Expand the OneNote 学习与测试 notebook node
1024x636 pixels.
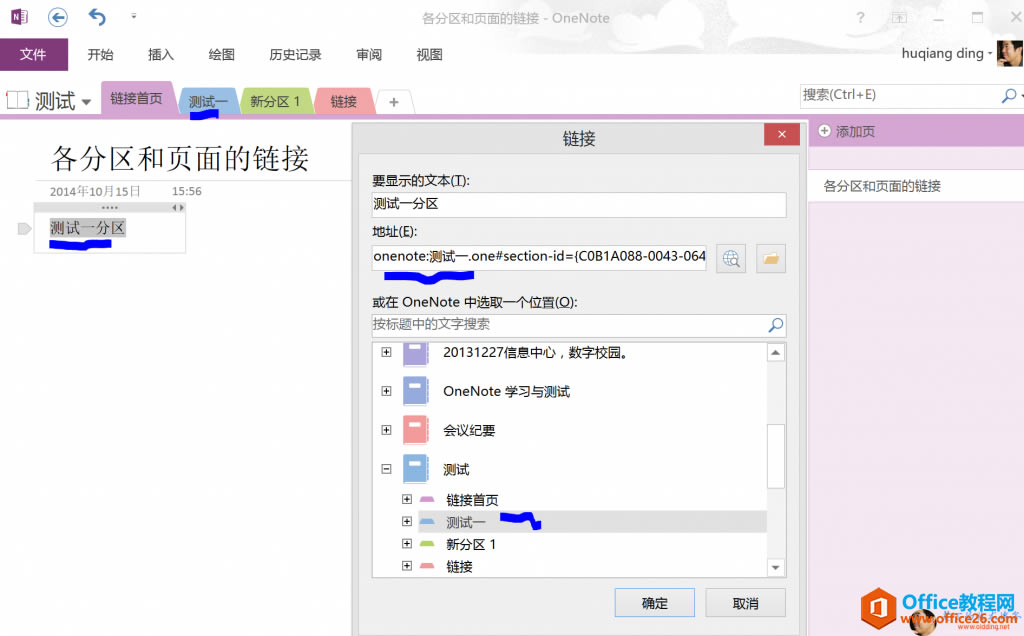pyautogui.click(x=387, y=391)
